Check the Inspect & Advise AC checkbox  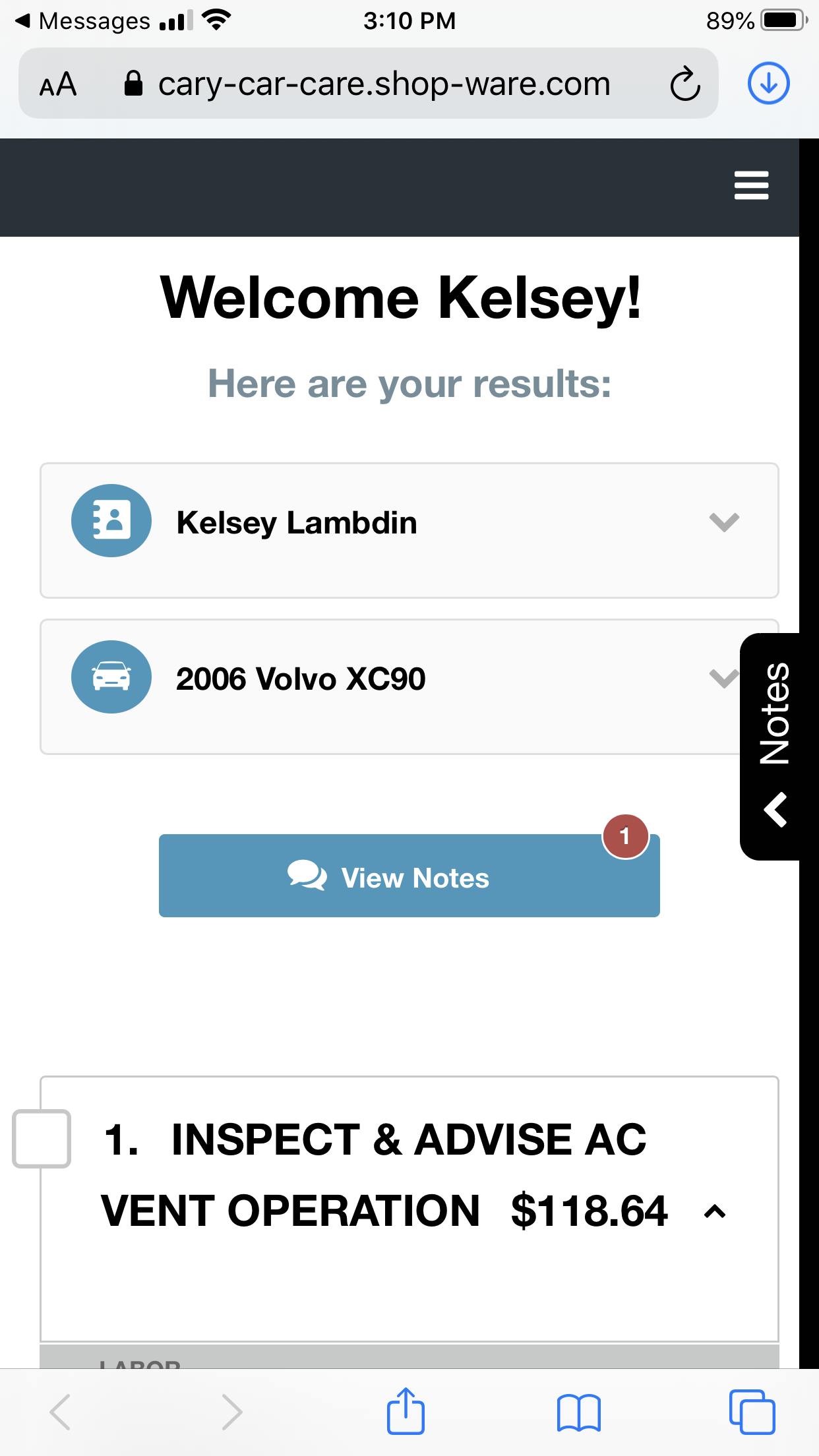[x=42, y=1139]
